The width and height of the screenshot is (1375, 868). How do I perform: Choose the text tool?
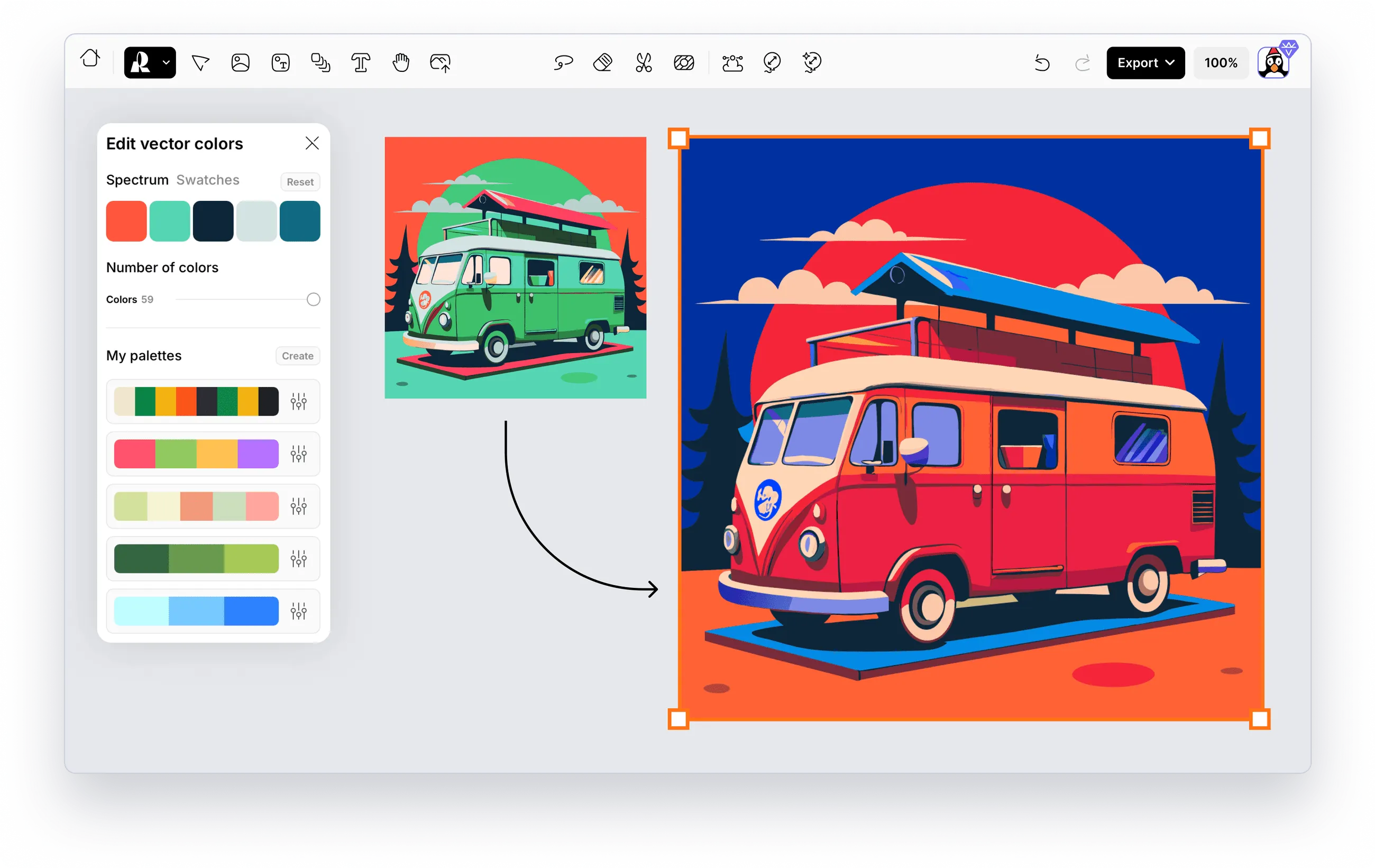pos(361,62)
